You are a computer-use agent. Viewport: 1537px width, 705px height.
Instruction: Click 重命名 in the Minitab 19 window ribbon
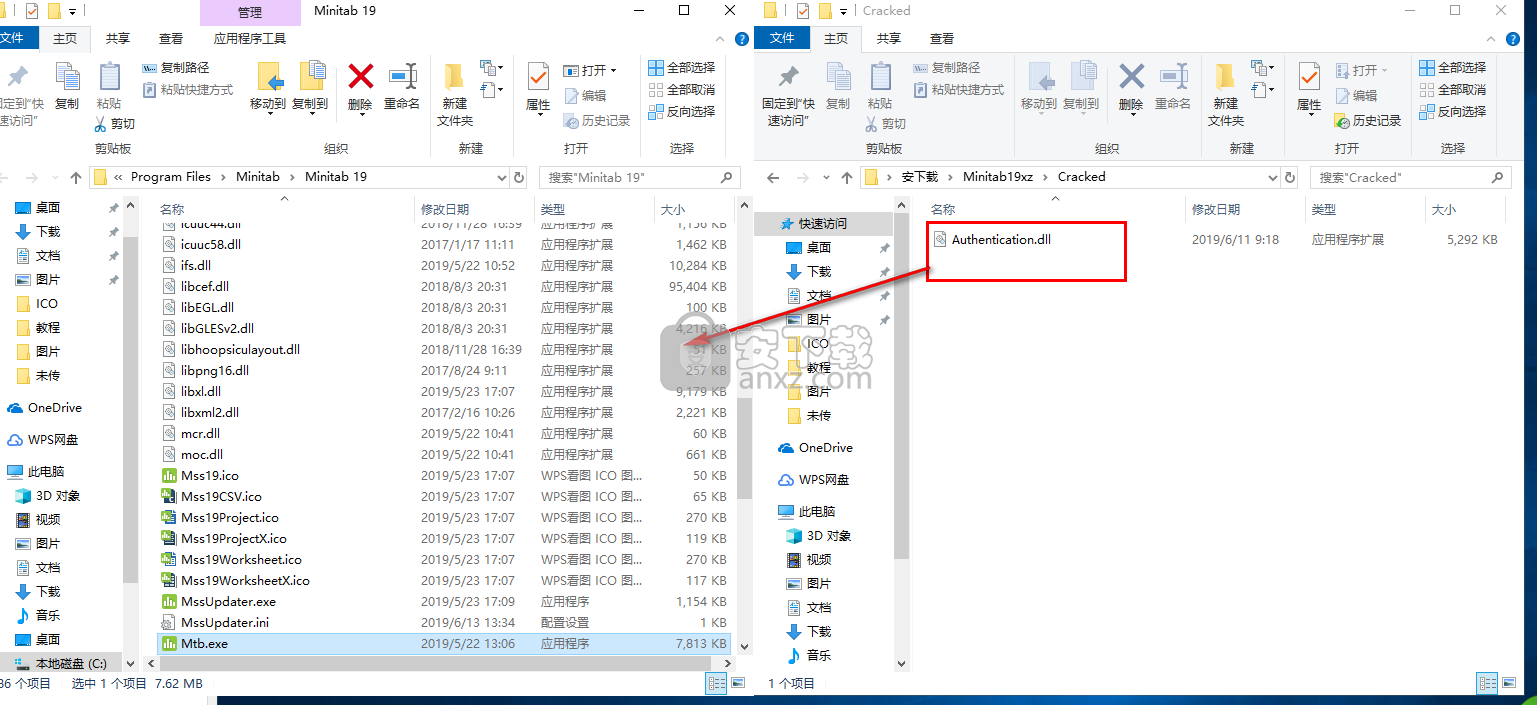(x=402, y=86)
